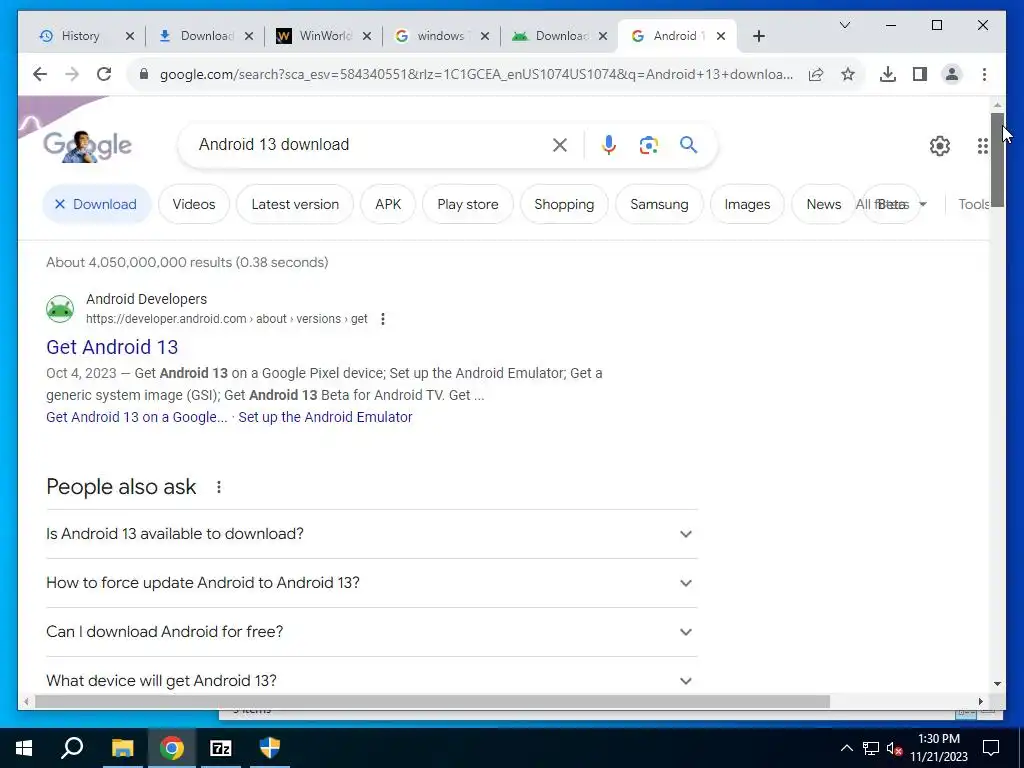The height and width of the screenshot is (768, 1024).
Task: Open Get Android 13 on a Google sitelink
Action: 136,417
